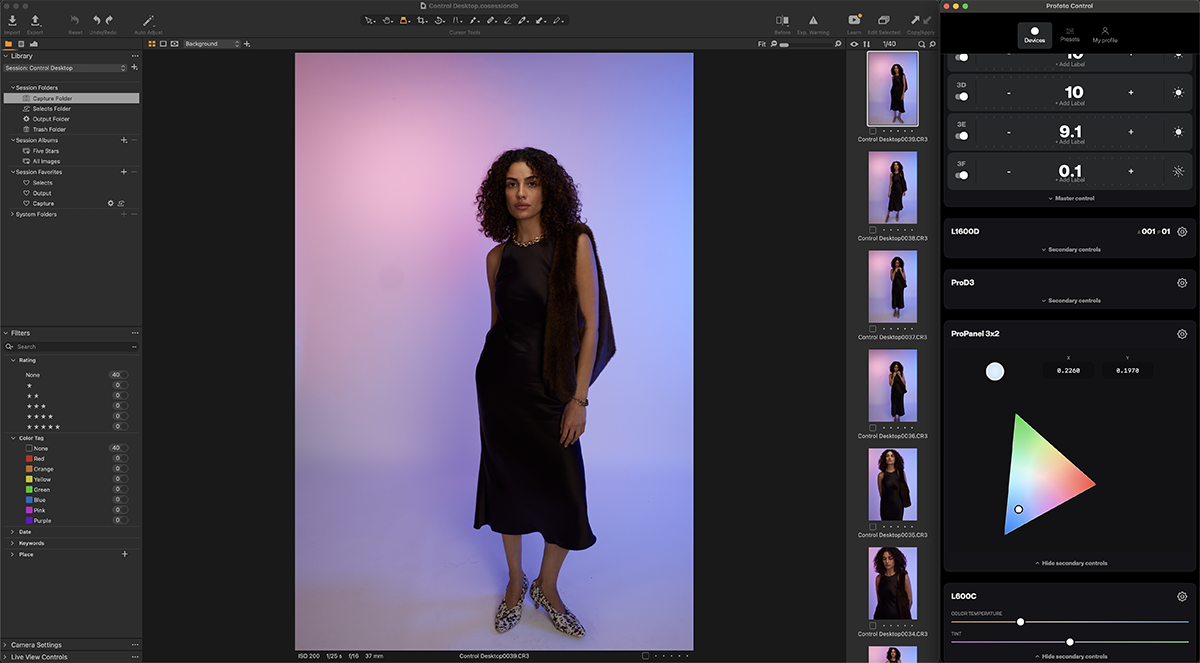
Task: Open the Before comparison icon
Action: (x=781, y=20)
